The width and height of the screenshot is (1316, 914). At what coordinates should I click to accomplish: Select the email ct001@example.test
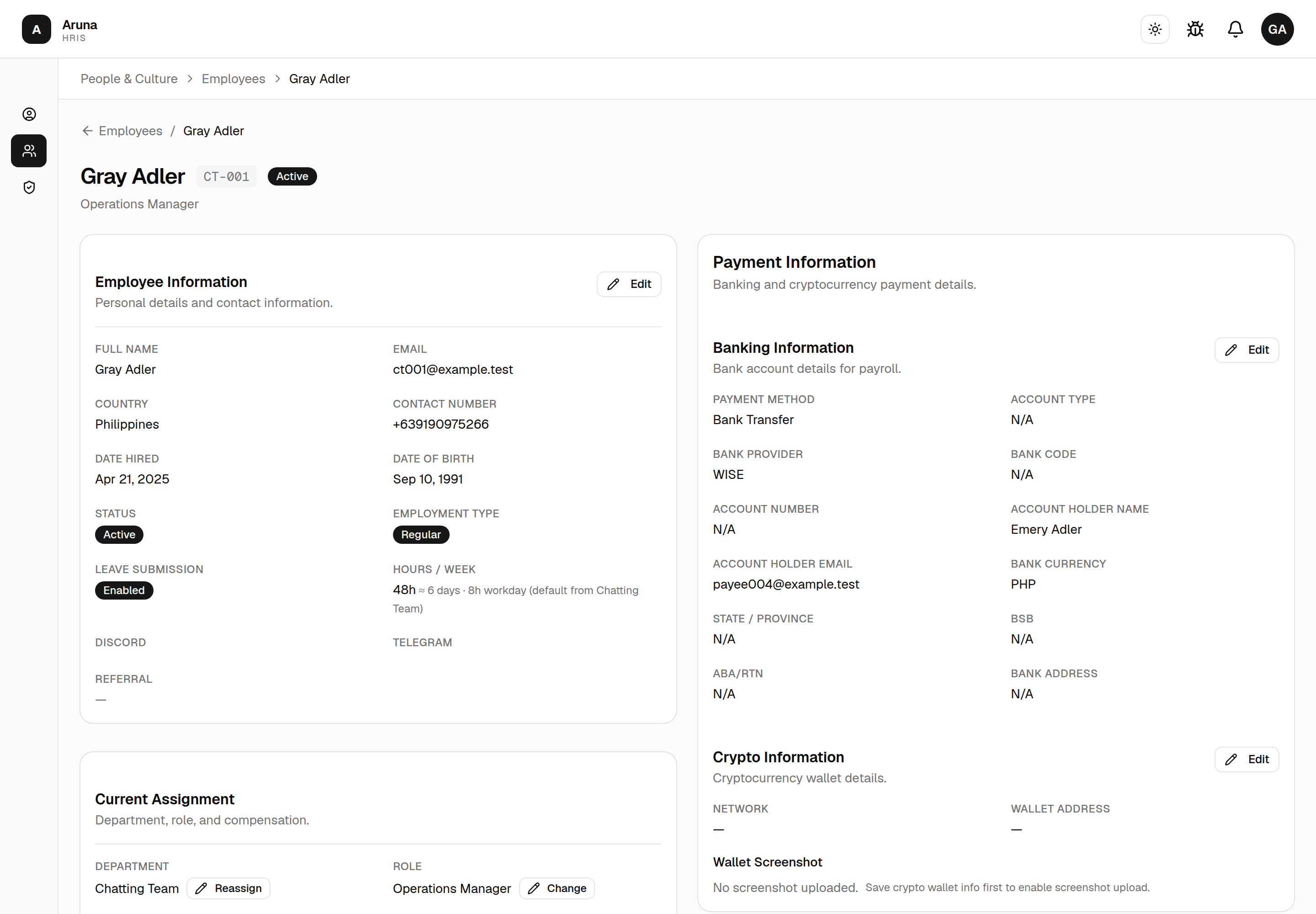tap(453, 369)
